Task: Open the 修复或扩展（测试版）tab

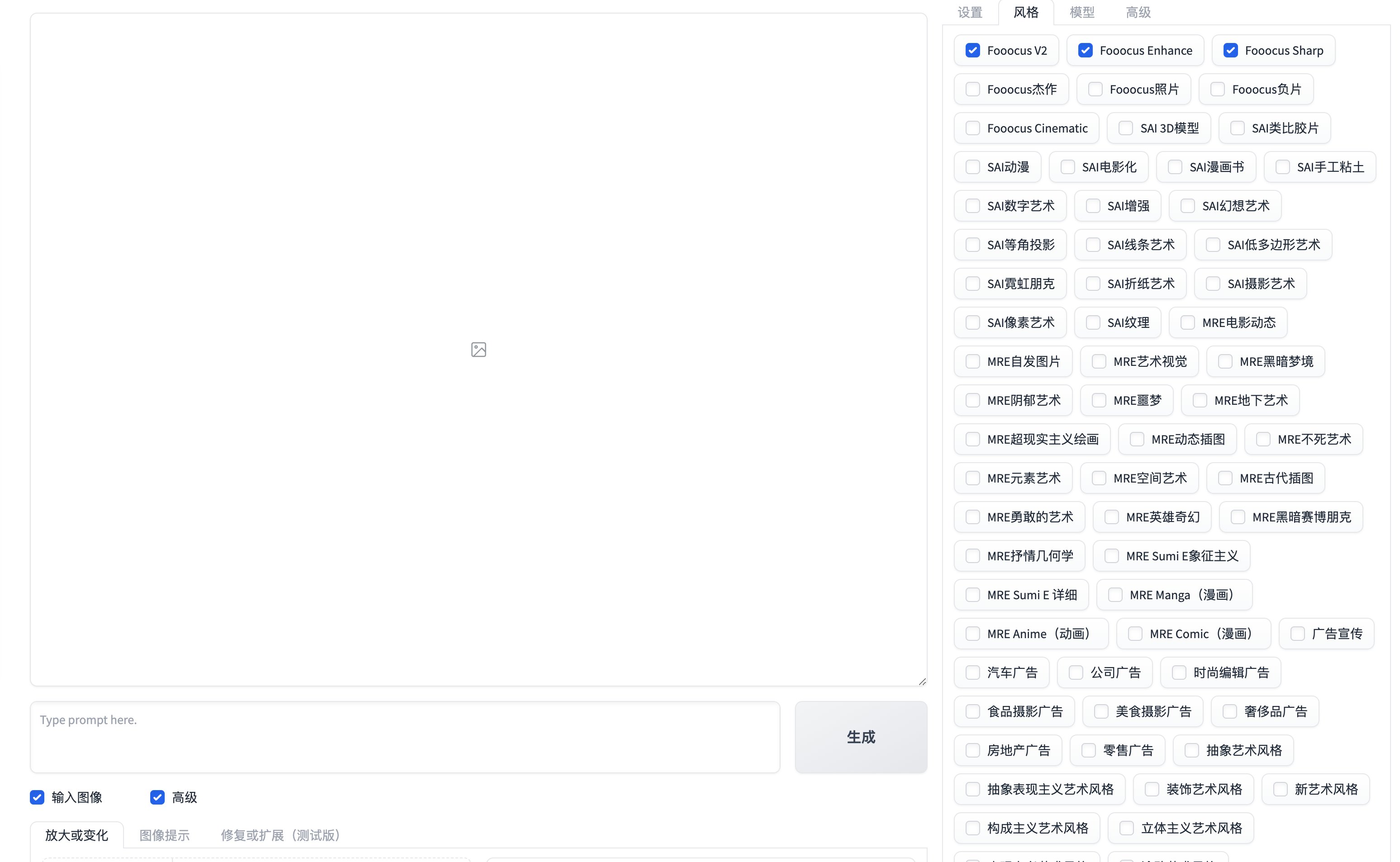Action: click(280, 835)
